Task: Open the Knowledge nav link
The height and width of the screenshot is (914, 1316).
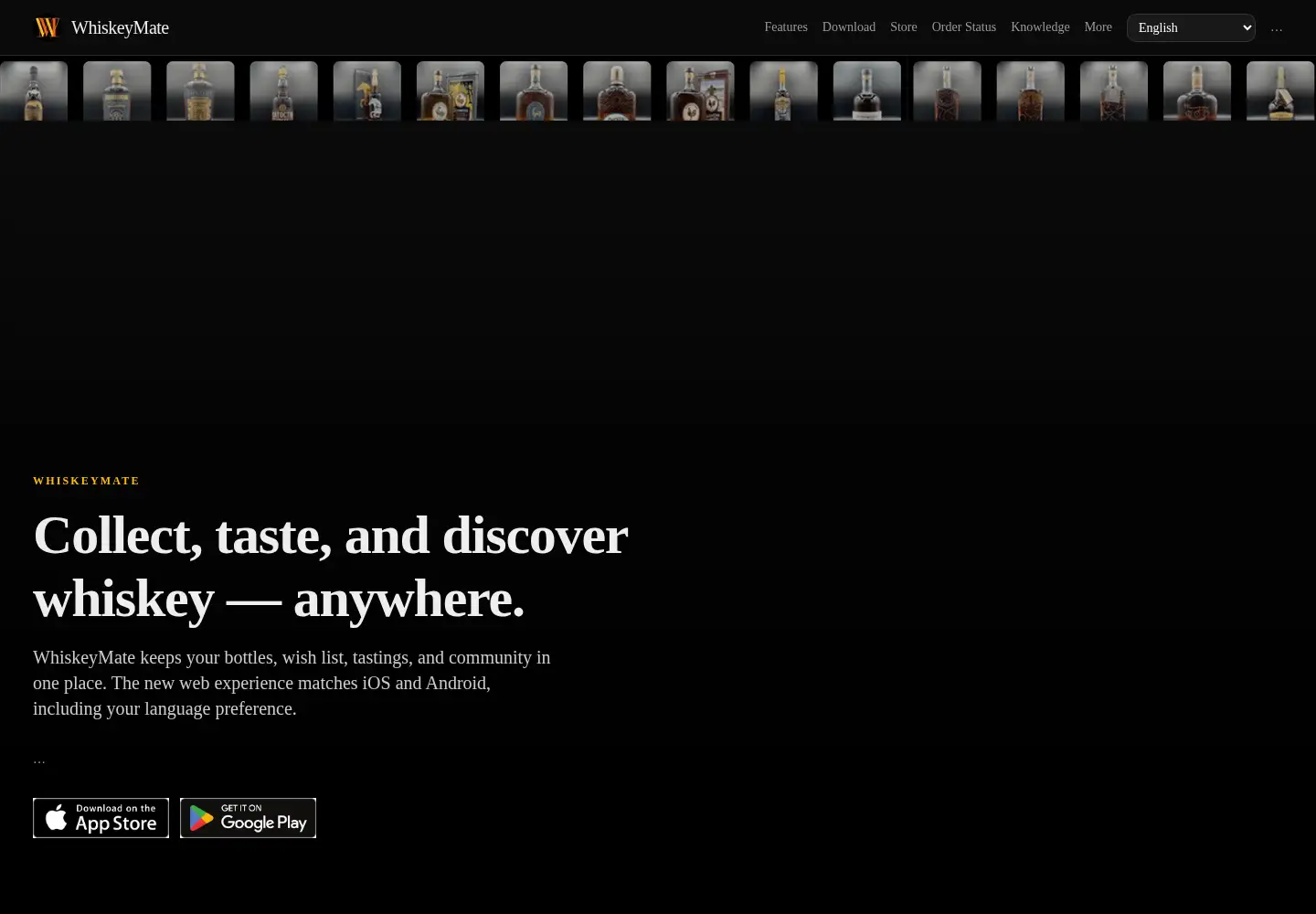Action: [x=1040, y=27]
